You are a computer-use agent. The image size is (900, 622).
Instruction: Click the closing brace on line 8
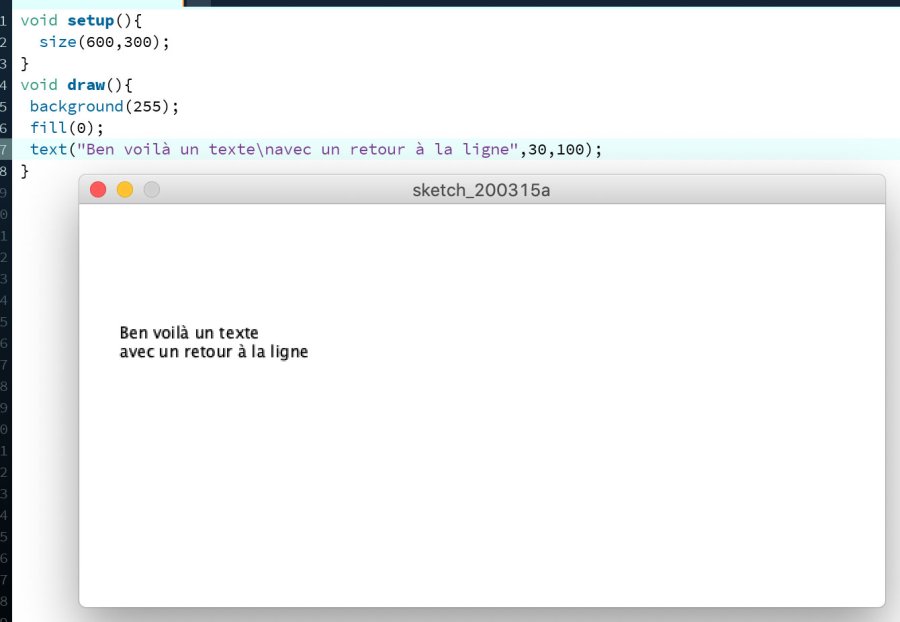tap(25, 171)
